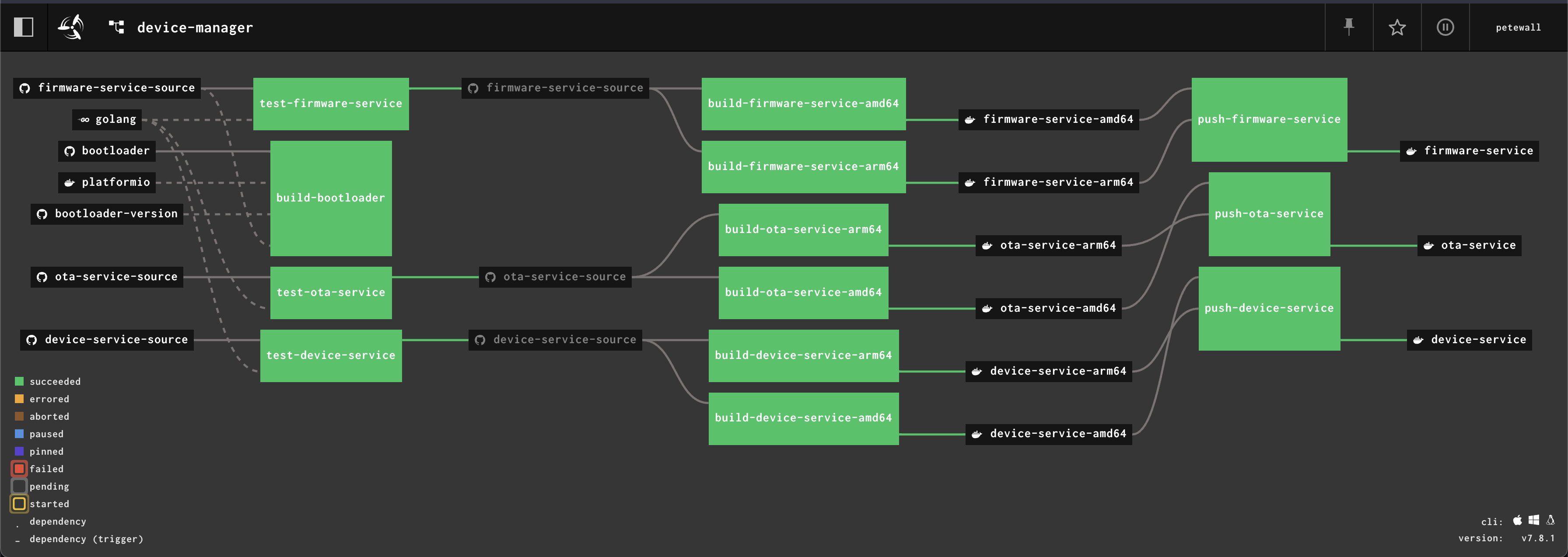Click docker icon on firmware-service-amd64 resource
This screenshot has height=557, width=1568.
pos(969,120)
